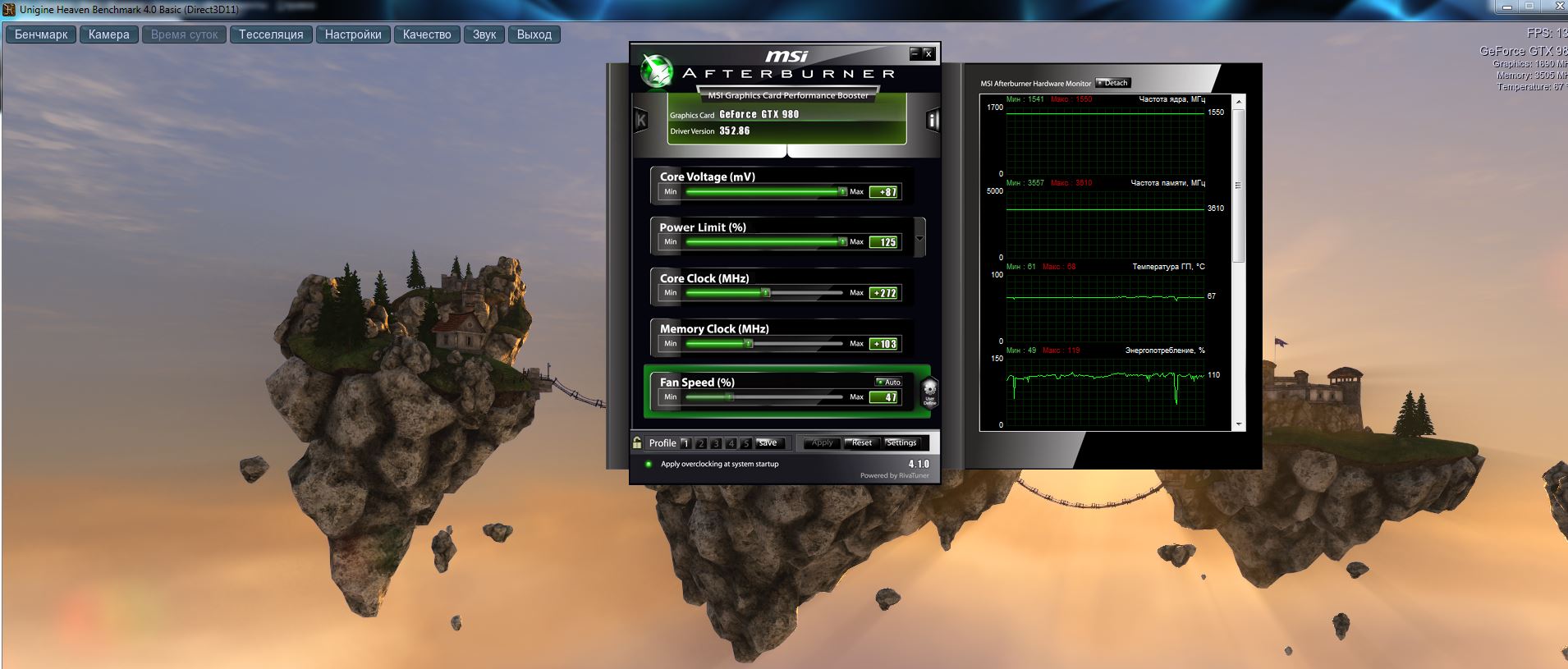Click the hardware monitor scrollbar thumb
Image resolution: width=1568 pixels, height=669 pixels.
[x=1239, y=187]
